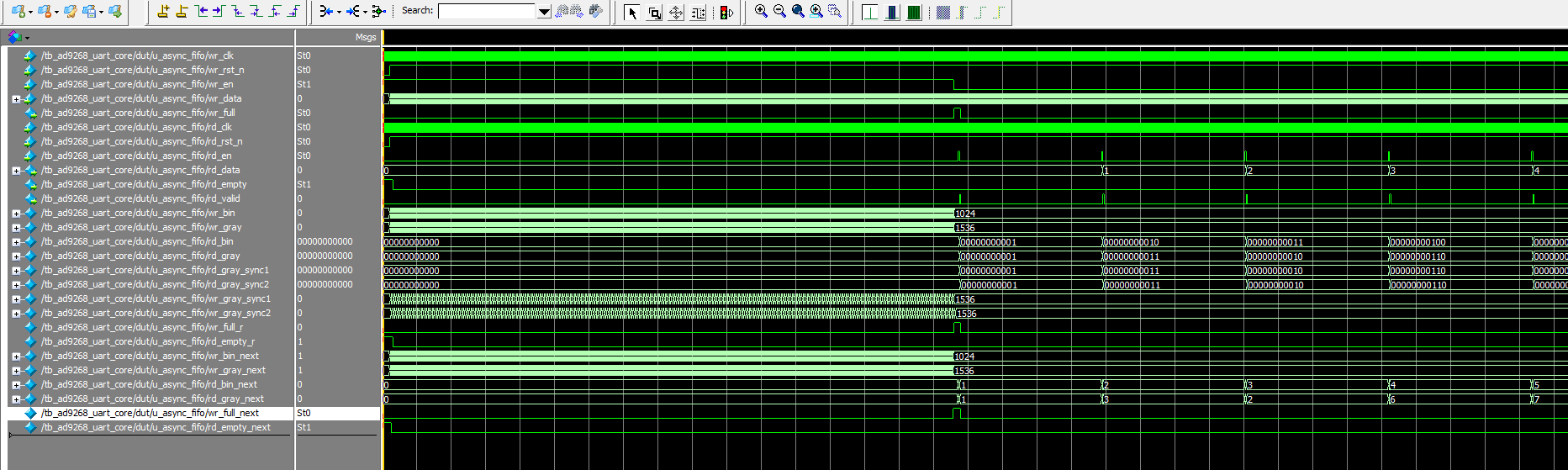
Task: Click Find Previous Transition icon
Action: pyautogui.click(x=201, y=11)
